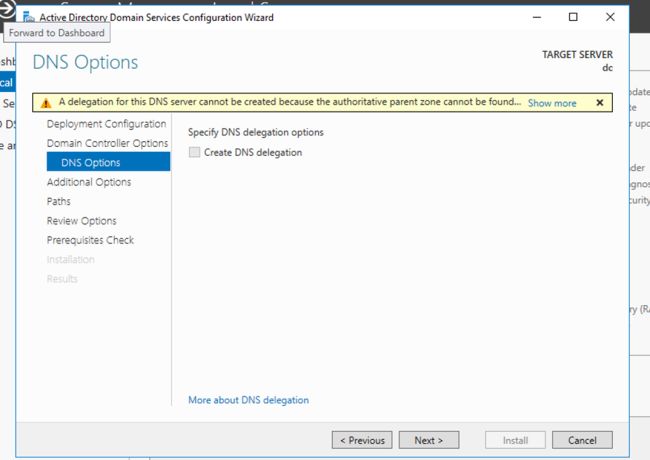650x460 pixels.
Task: Click Next to continue the wizard
Action: (x=429, y=440)
